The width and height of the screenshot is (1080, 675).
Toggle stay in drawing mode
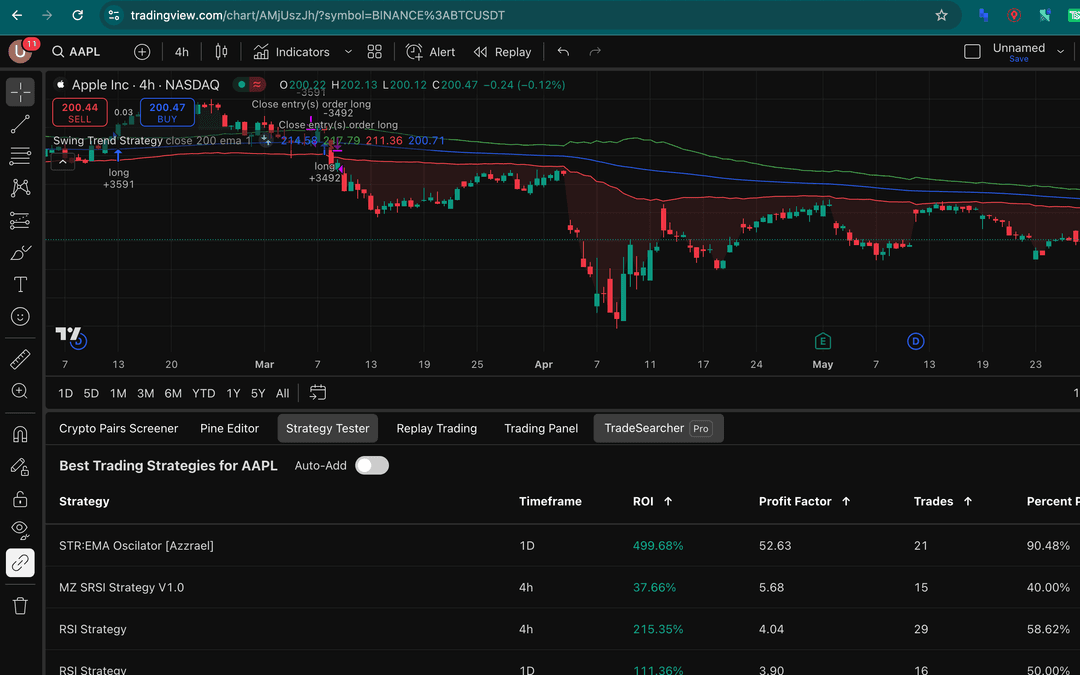coord(20,466)
